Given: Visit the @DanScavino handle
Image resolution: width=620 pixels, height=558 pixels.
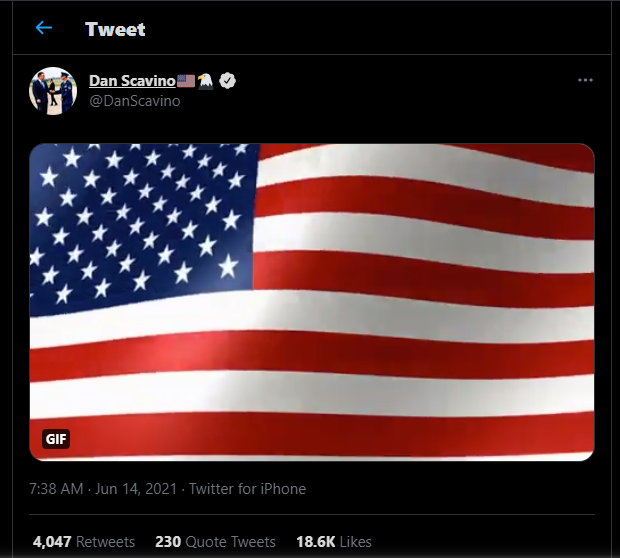Looking at the screenshot, I should point(135,101).
